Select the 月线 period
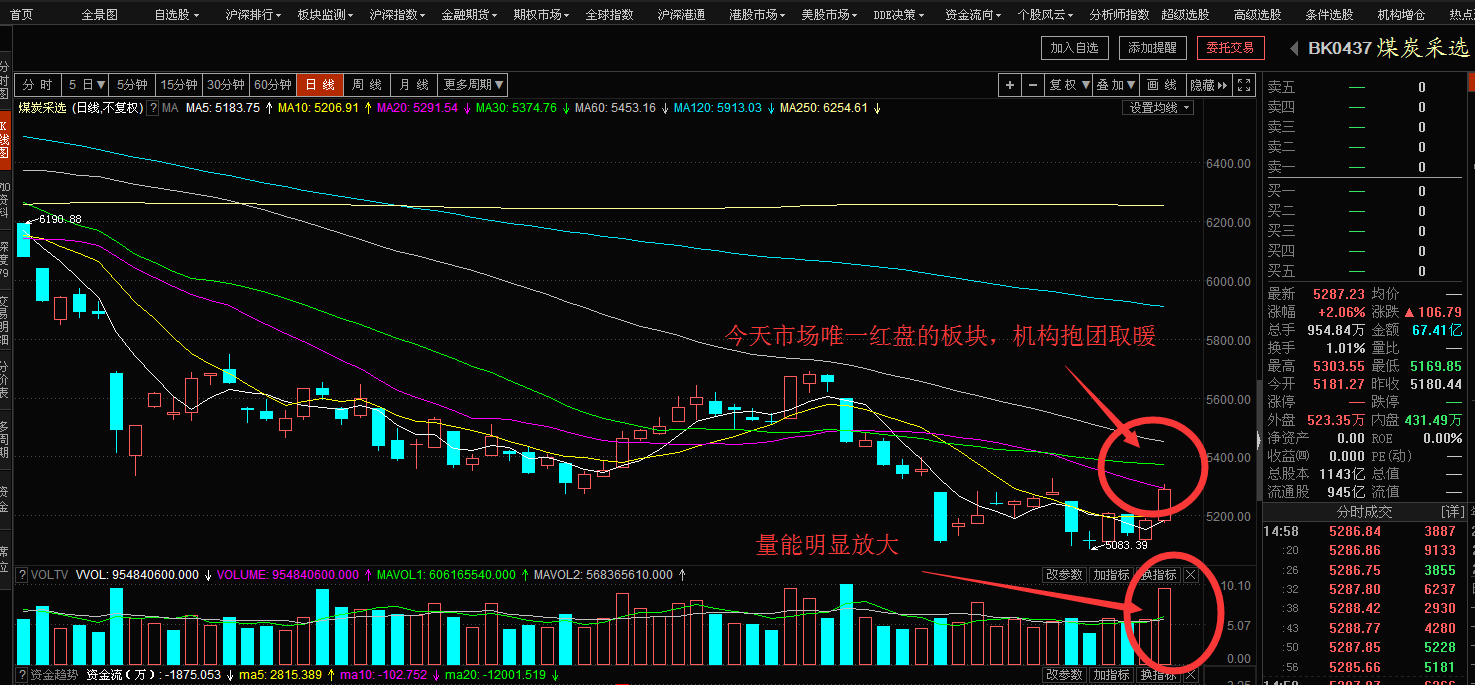The image size is (1475, 685). (415, 85)
